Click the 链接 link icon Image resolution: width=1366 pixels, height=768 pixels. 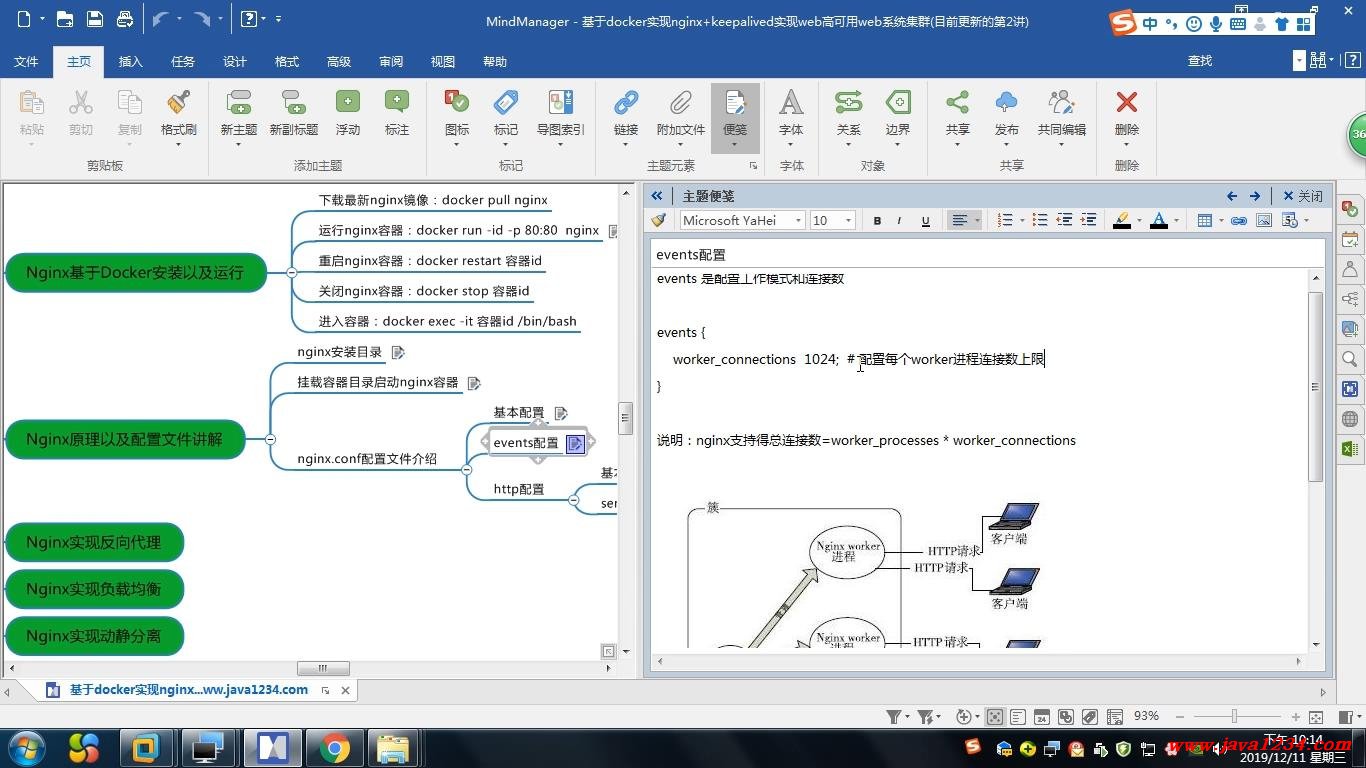click(626, 103)
